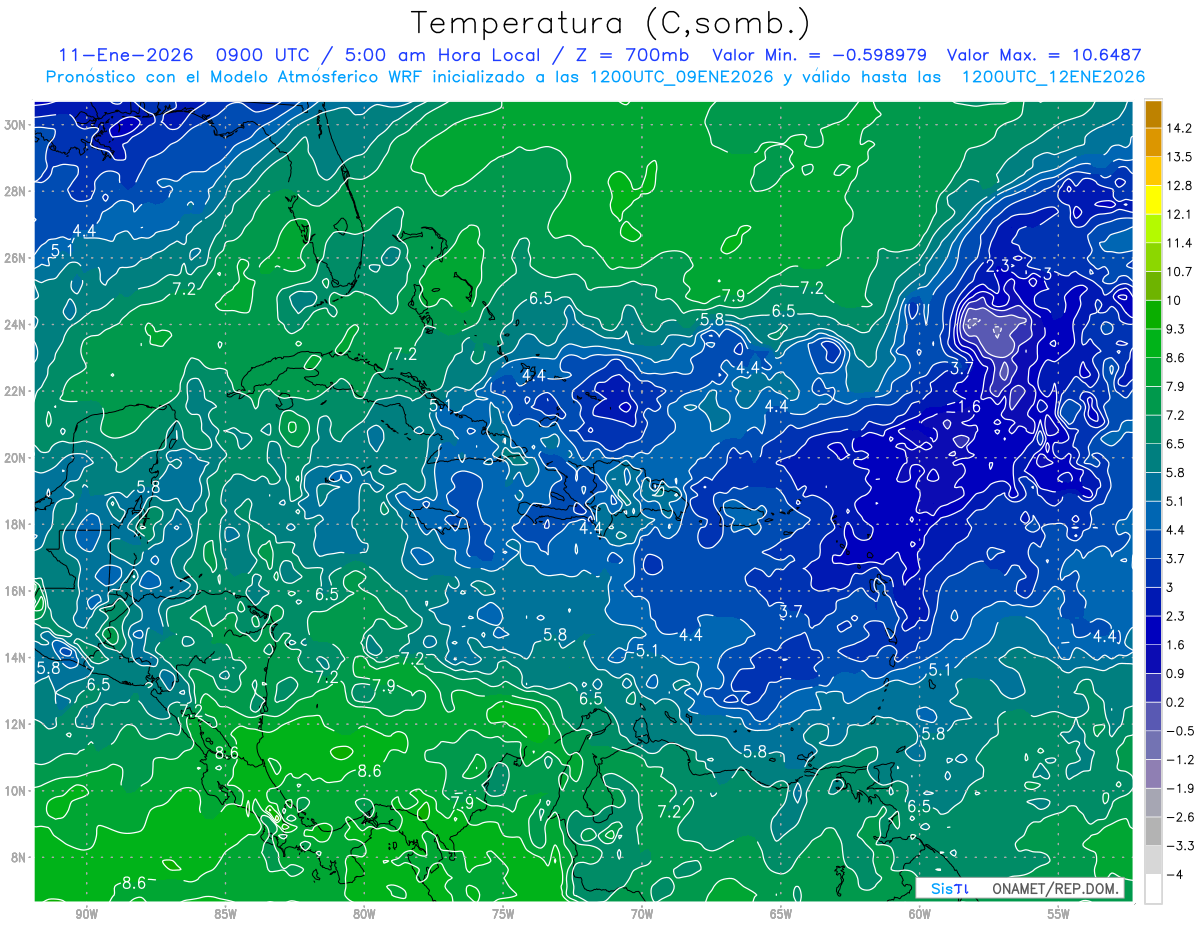Click the purple colorbar swatch above -1.9
The height and width of the screenshot is (927, 1200).
[1153, 774]
